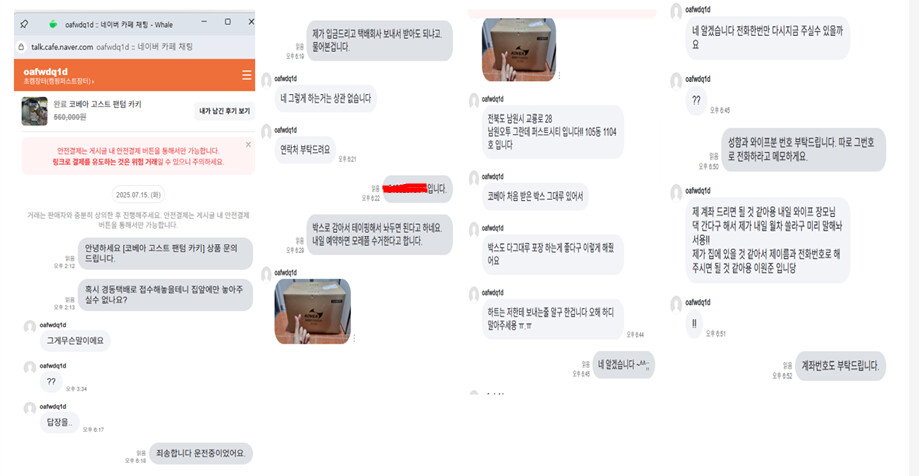Image resolution: width=919 pixels, height=476 pixels.
Task: Open the hamburger menu in orange header
Action: coord(247,75)
